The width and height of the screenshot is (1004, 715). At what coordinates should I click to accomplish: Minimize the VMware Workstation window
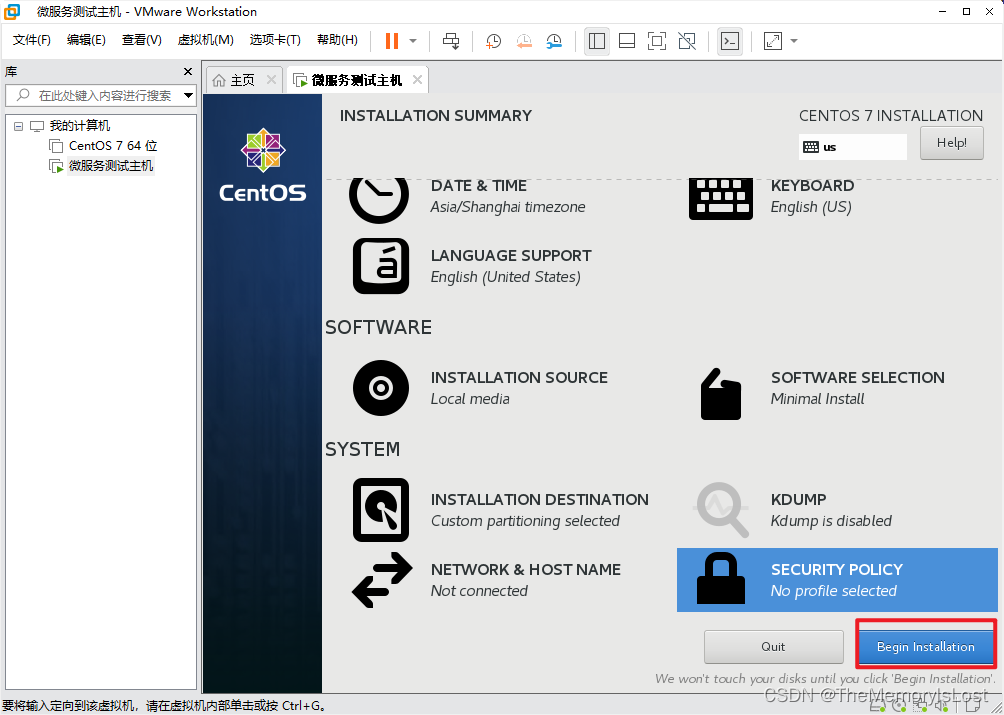coord(943,12)
